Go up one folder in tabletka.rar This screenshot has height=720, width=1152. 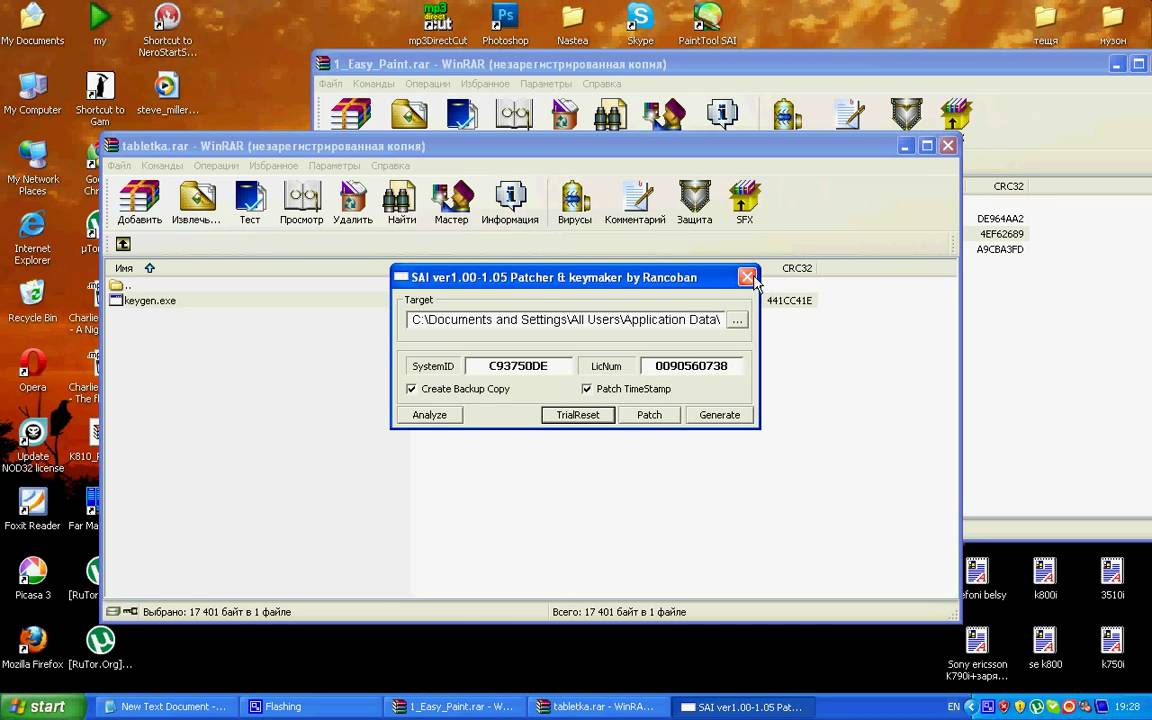(123, 244)
